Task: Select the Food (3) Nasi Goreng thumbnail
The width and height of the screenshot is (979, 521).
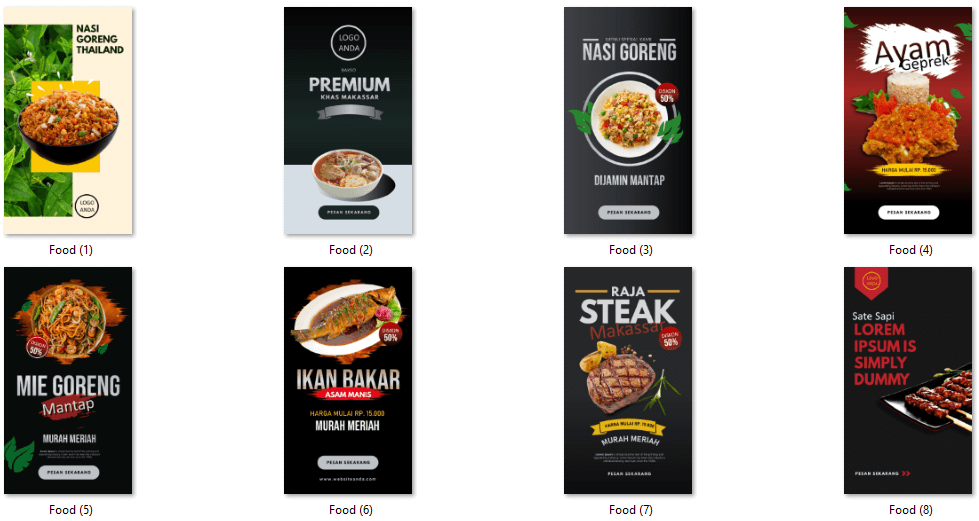Action: point(628,121)
